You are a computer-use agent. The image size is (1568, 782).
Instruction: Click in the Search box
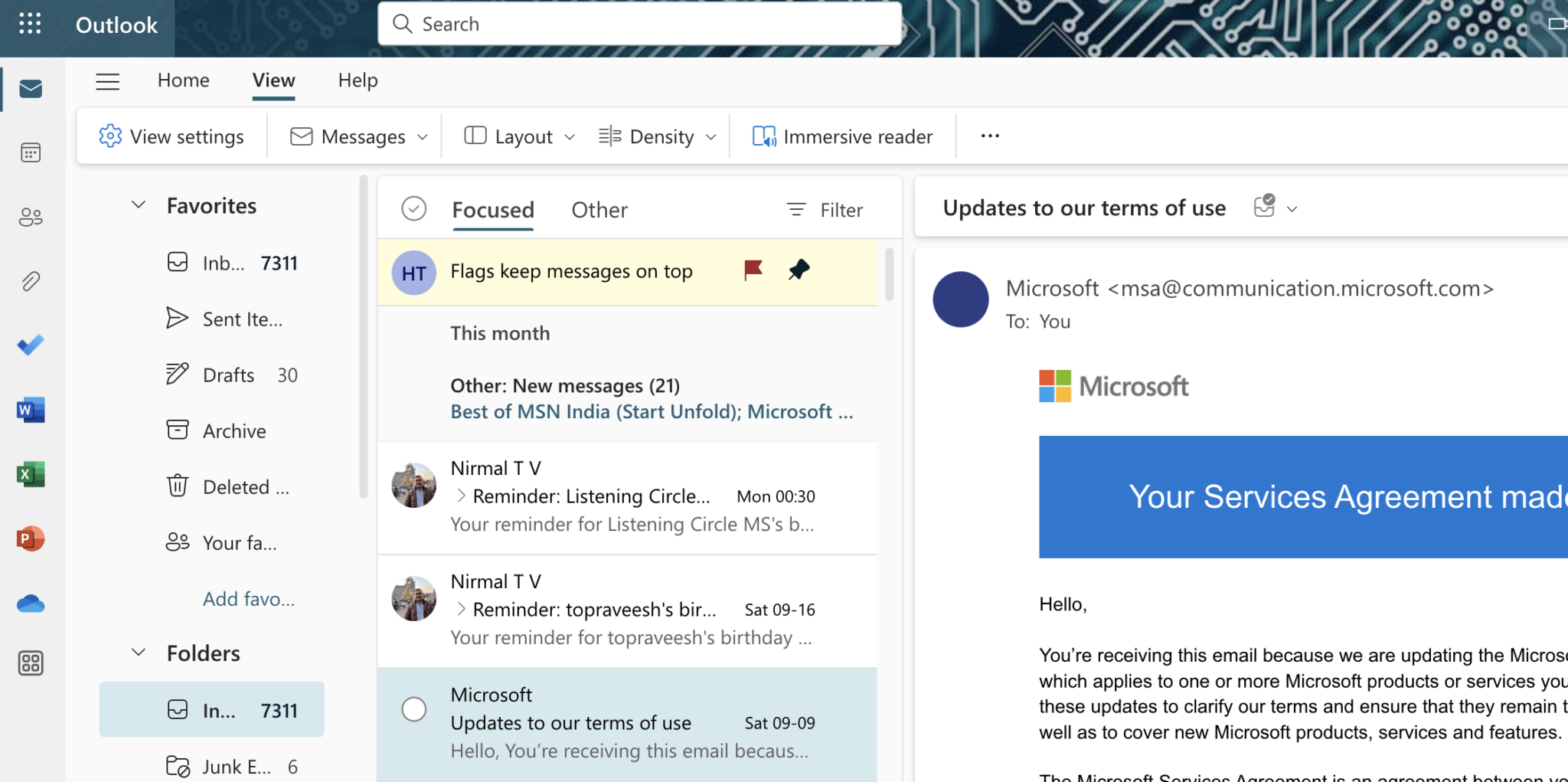pyautogui.click(x=639, y=24)
